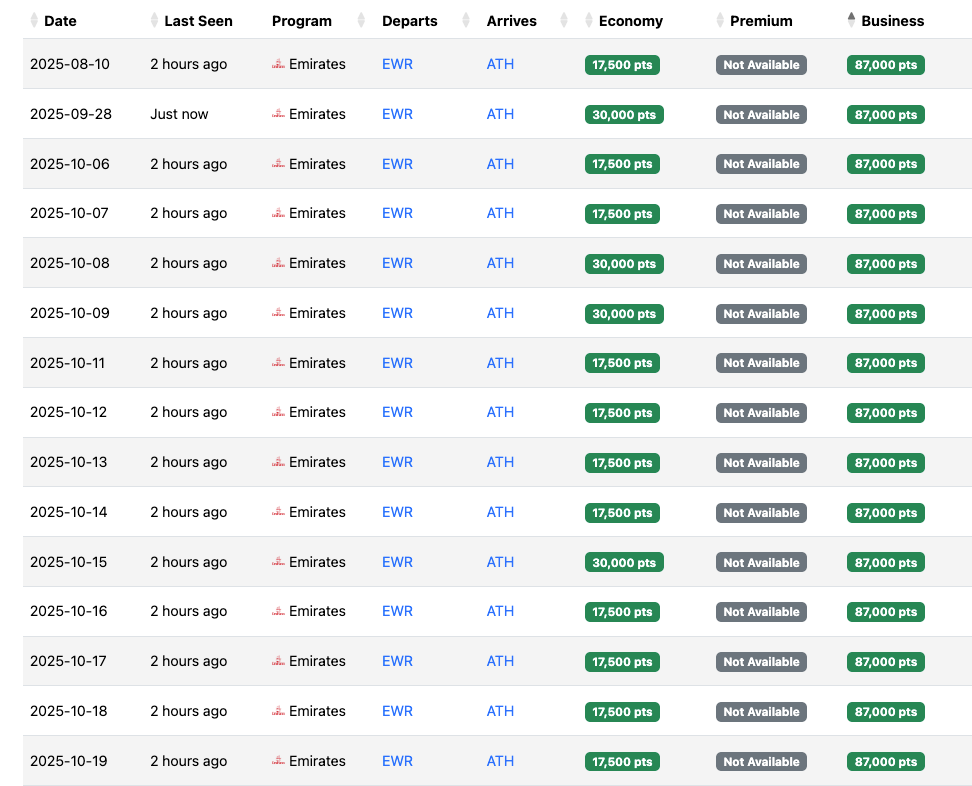Screen dimensions: 972x786
Task: Click the date 2025-10-15 cell
Action: click(68, 562)
